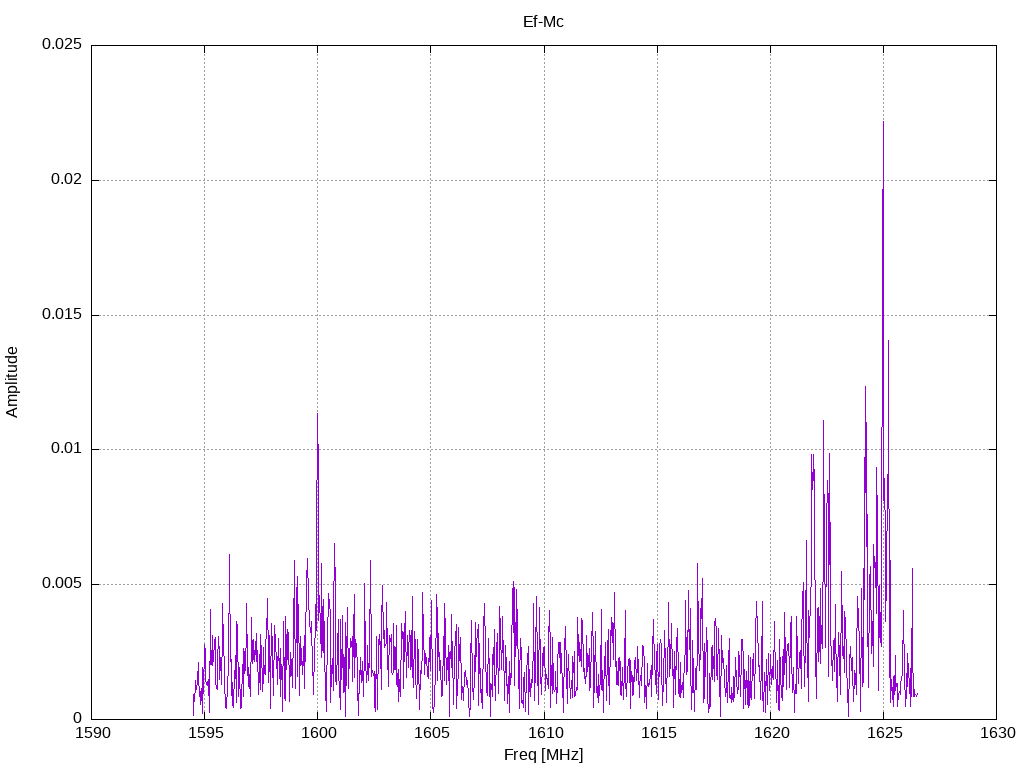The image size is (1024, 768).
Task: Click the 1625 x-axis tick label
Action: pyautogui.click(x=884, y=733)
